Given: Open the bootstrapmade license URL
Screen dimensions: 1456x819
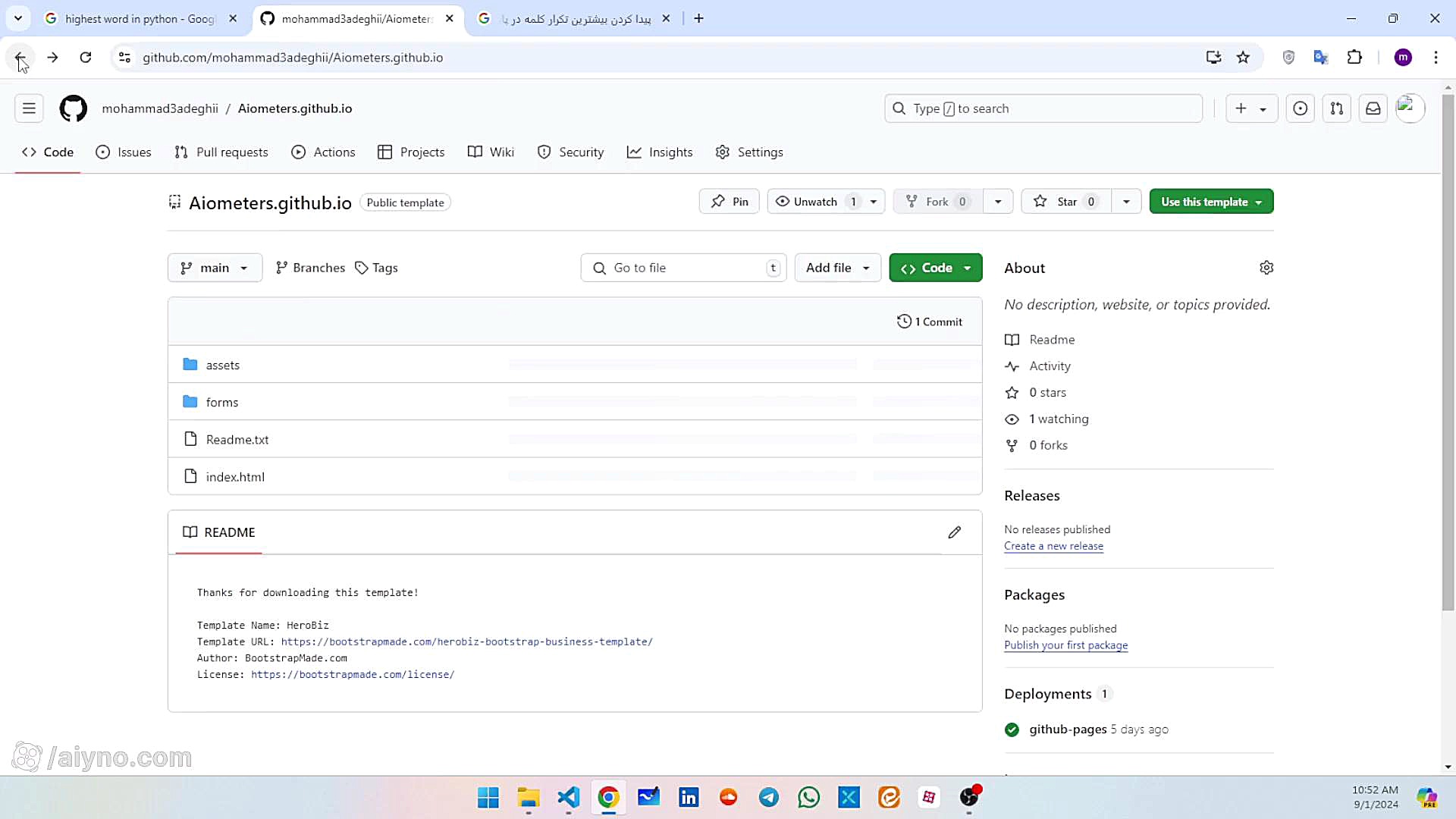Looking at the screenshot, I should [x=353, y=674].
